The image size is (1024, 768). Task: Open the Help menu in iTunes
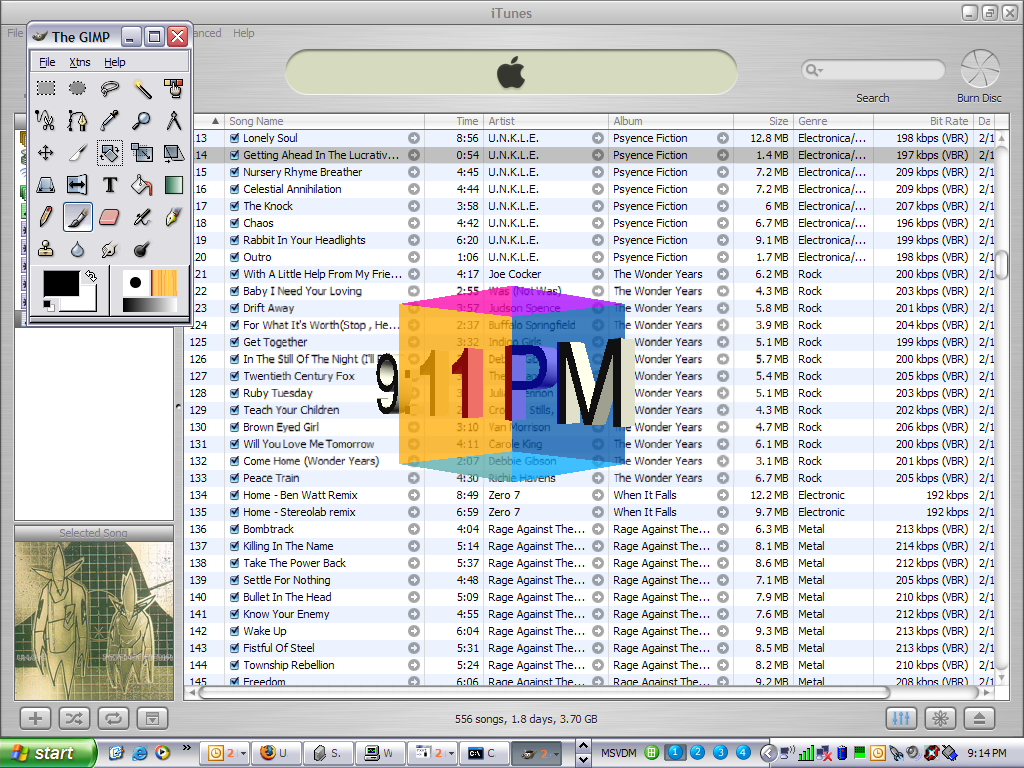[244, 33]
